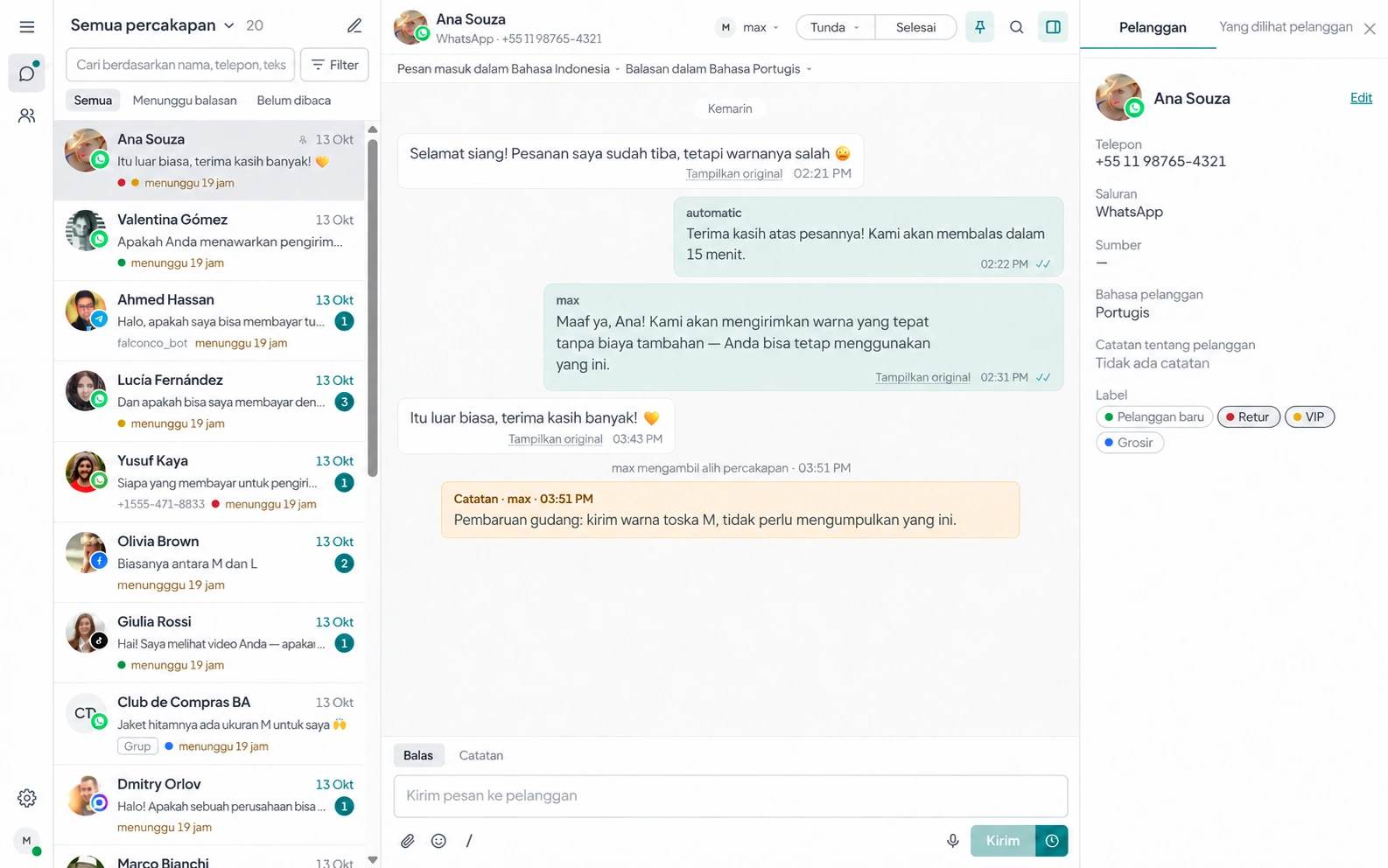Viewport: 1388px width, 868px height.
Task: Open the Tunda snooze dropdown
Action: pos(835,27)
